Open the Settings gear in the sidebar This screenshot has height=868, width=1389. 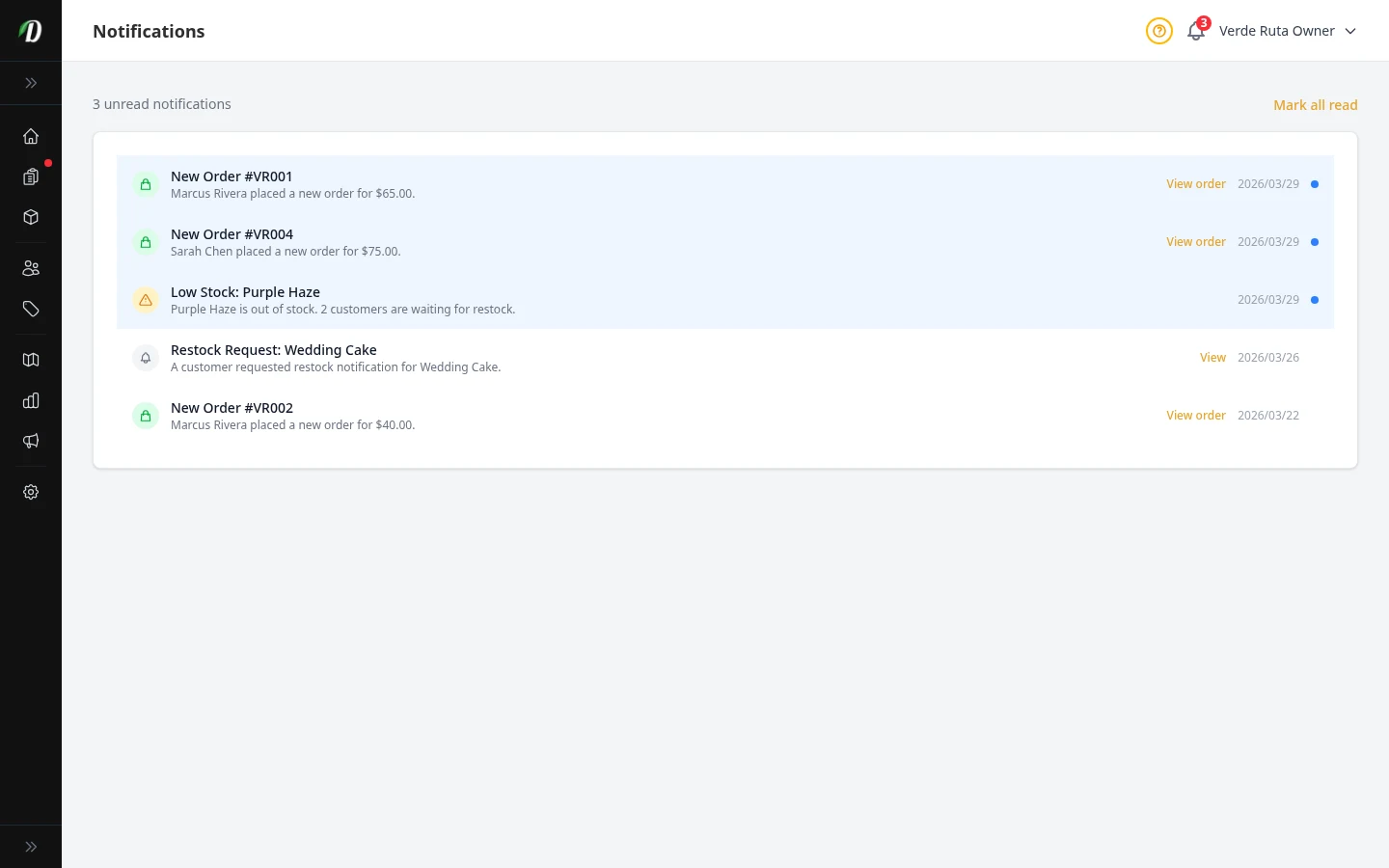pyautogui.click(x=31, y=492)
